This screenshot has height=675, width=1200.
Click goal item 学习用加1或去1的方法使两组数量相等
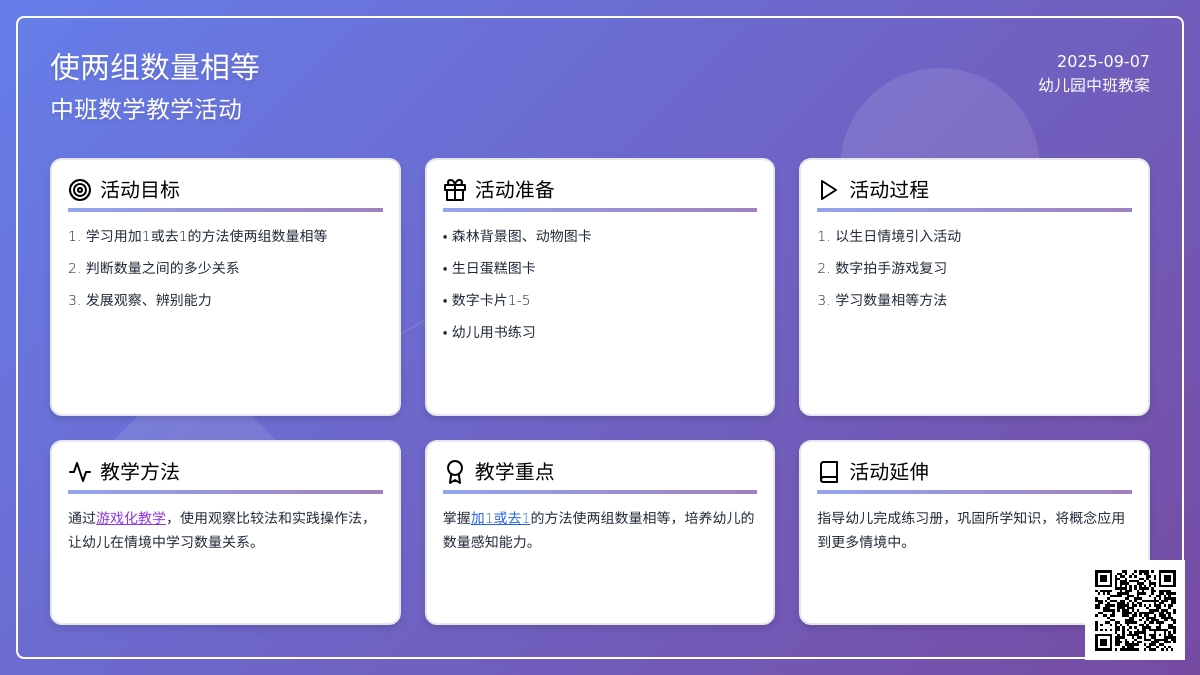coord(206,236)
